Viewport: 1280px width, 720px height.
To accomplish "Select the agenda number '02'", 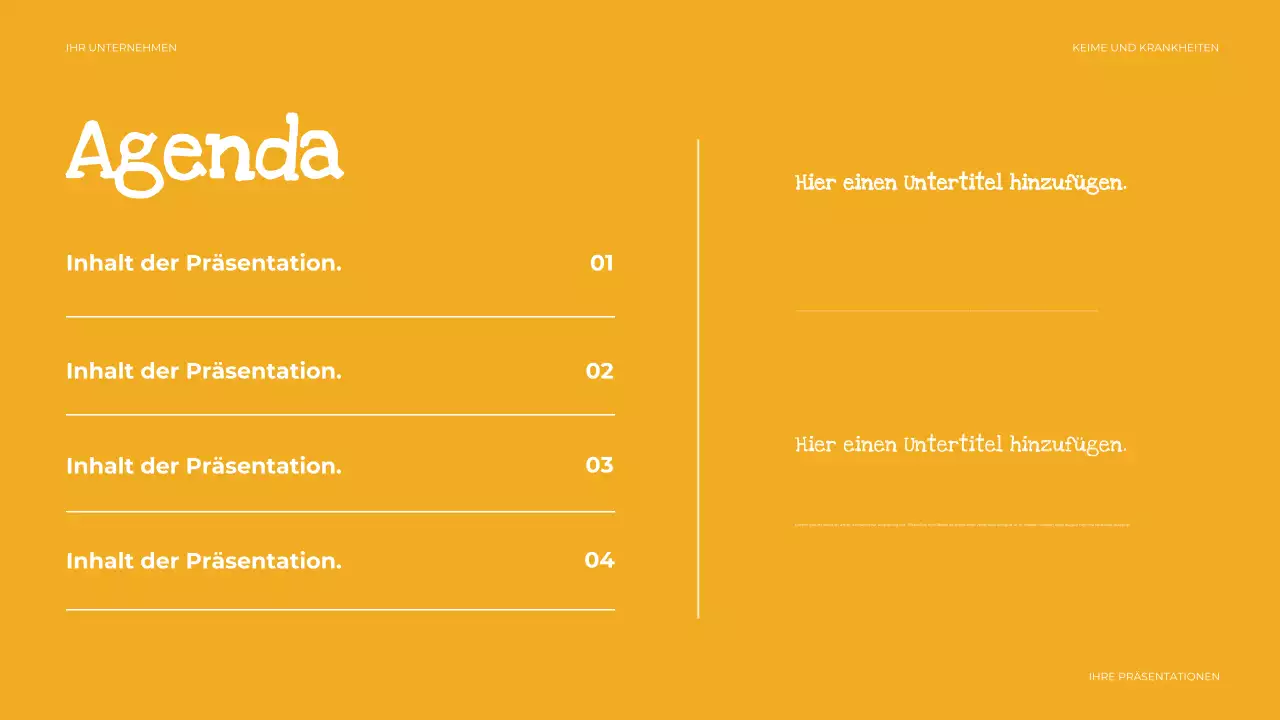I will pyautogui.click(x=599, y=371).
